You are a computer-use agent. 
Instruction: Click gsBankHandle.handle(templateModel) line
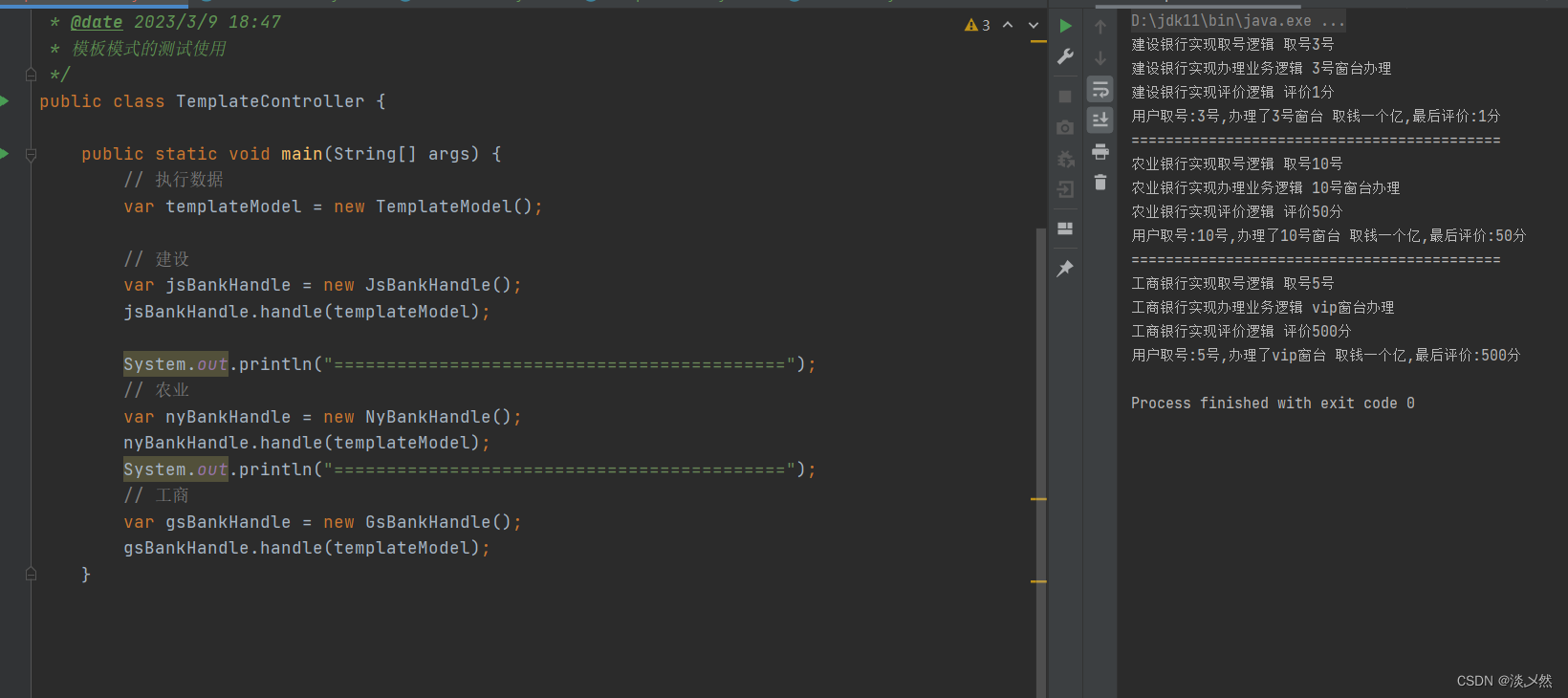(x=306, y=548)
